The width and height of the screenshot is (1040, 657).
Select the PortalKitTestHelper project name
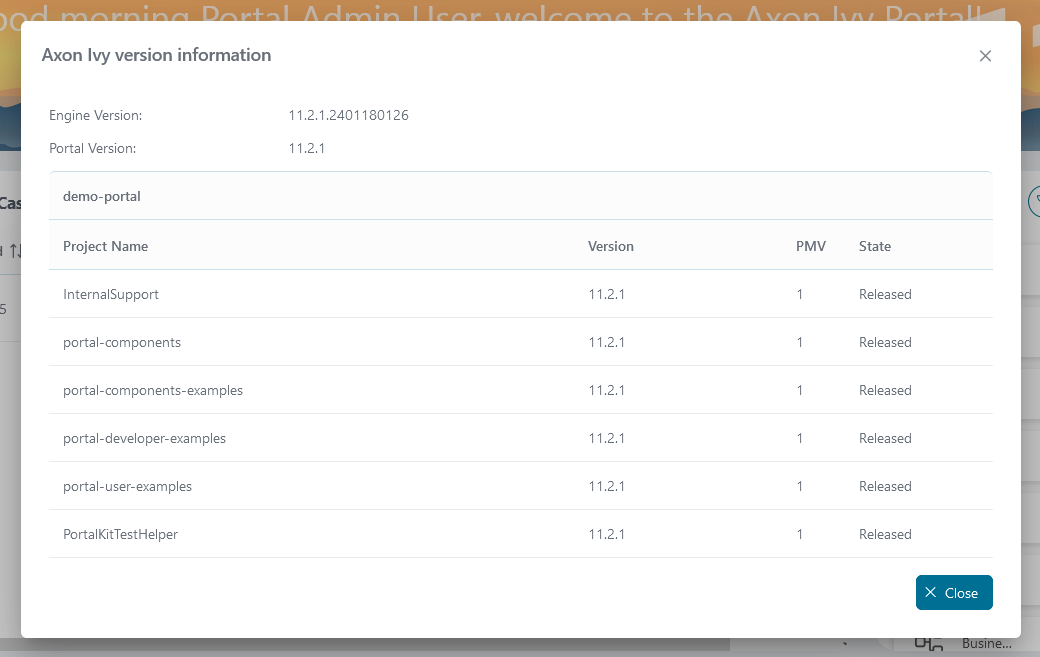point(121,534)
